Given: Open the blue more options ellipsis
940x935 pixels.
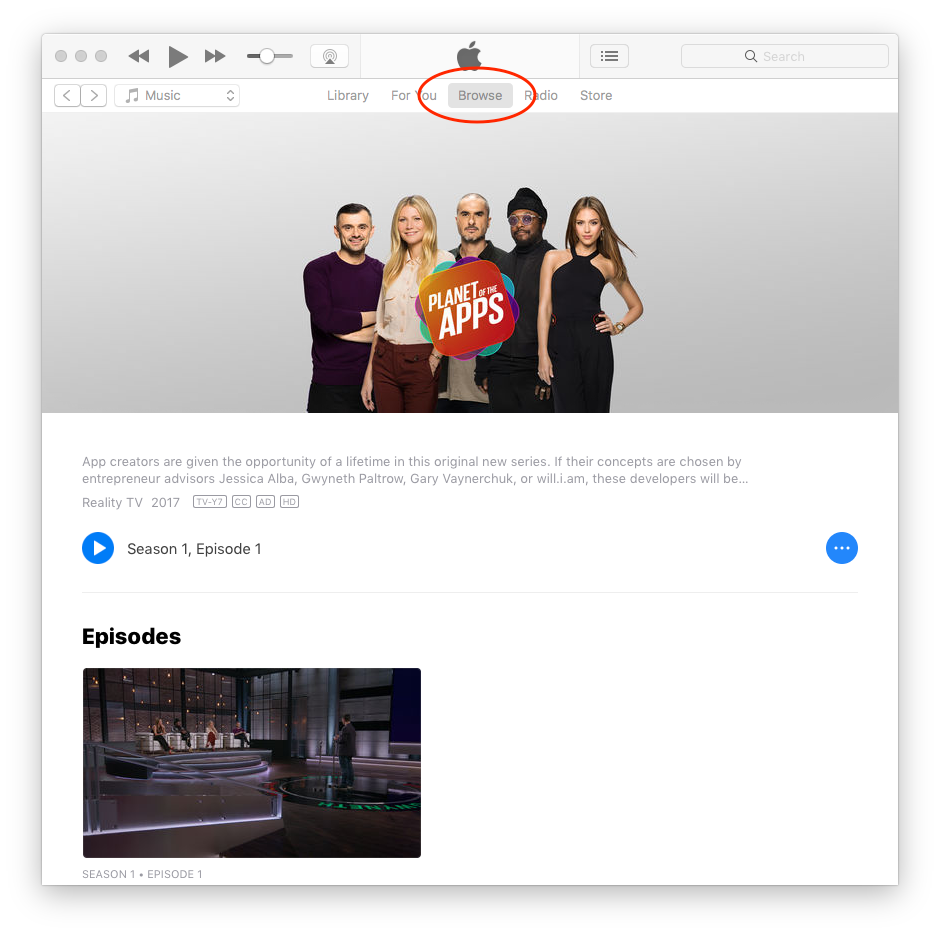Looking at the screenshot, I should coord(842,548).
